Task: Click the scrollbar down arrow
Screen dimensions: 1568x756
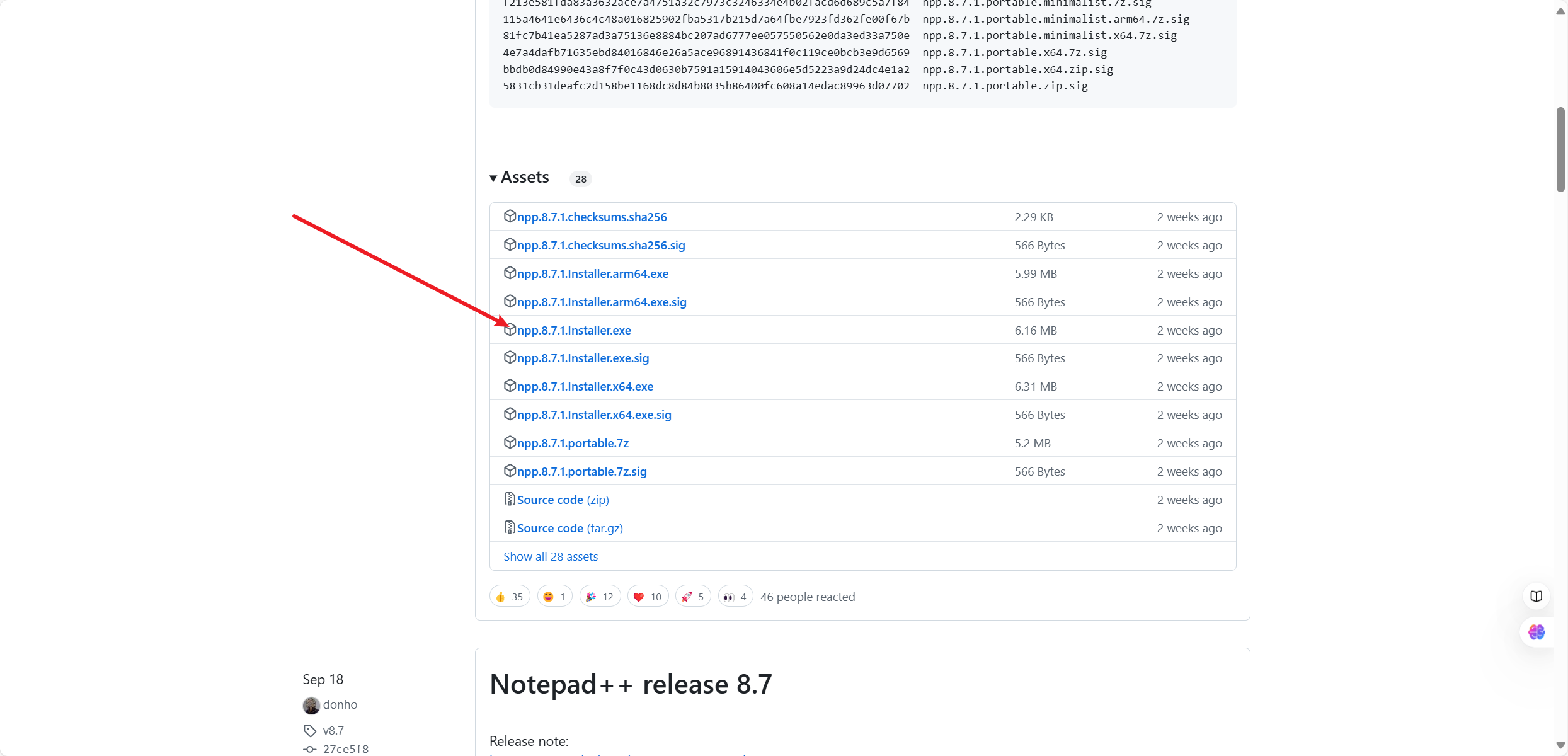Action: (x=1560, y=745)
